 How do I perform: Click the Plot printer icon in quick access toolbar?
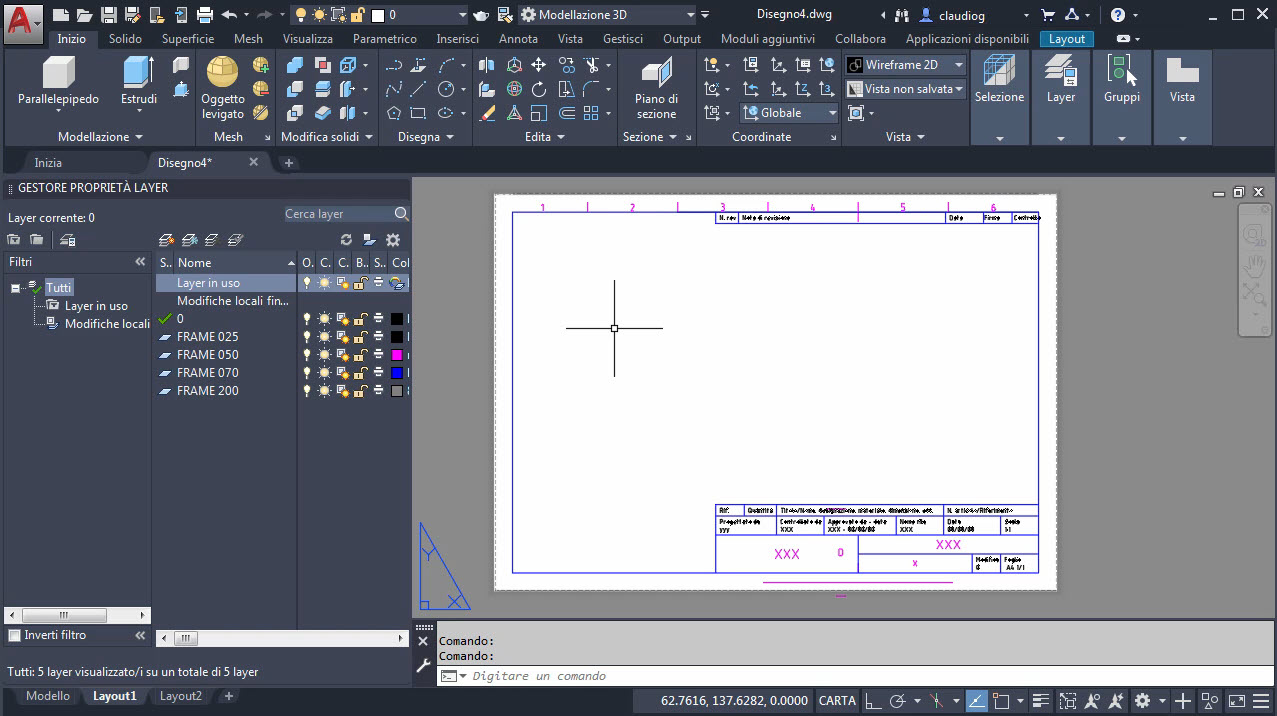point(205,15)
